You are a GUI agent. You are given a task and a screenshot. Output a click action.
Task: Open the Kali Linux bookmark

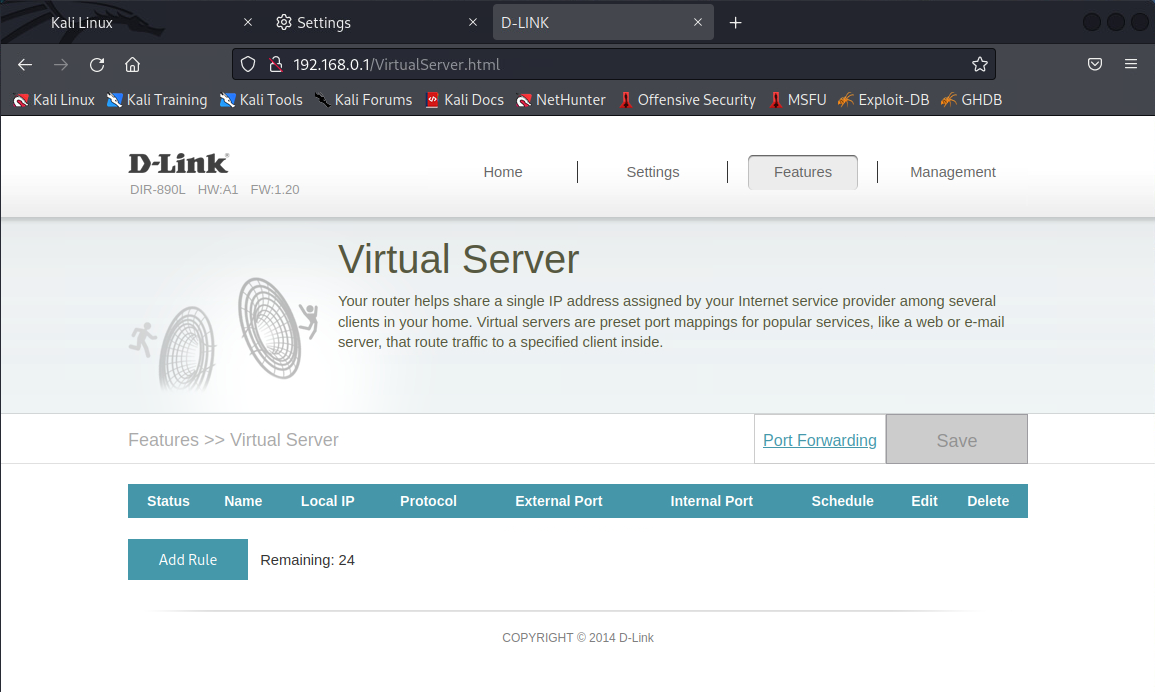point(54,99)
